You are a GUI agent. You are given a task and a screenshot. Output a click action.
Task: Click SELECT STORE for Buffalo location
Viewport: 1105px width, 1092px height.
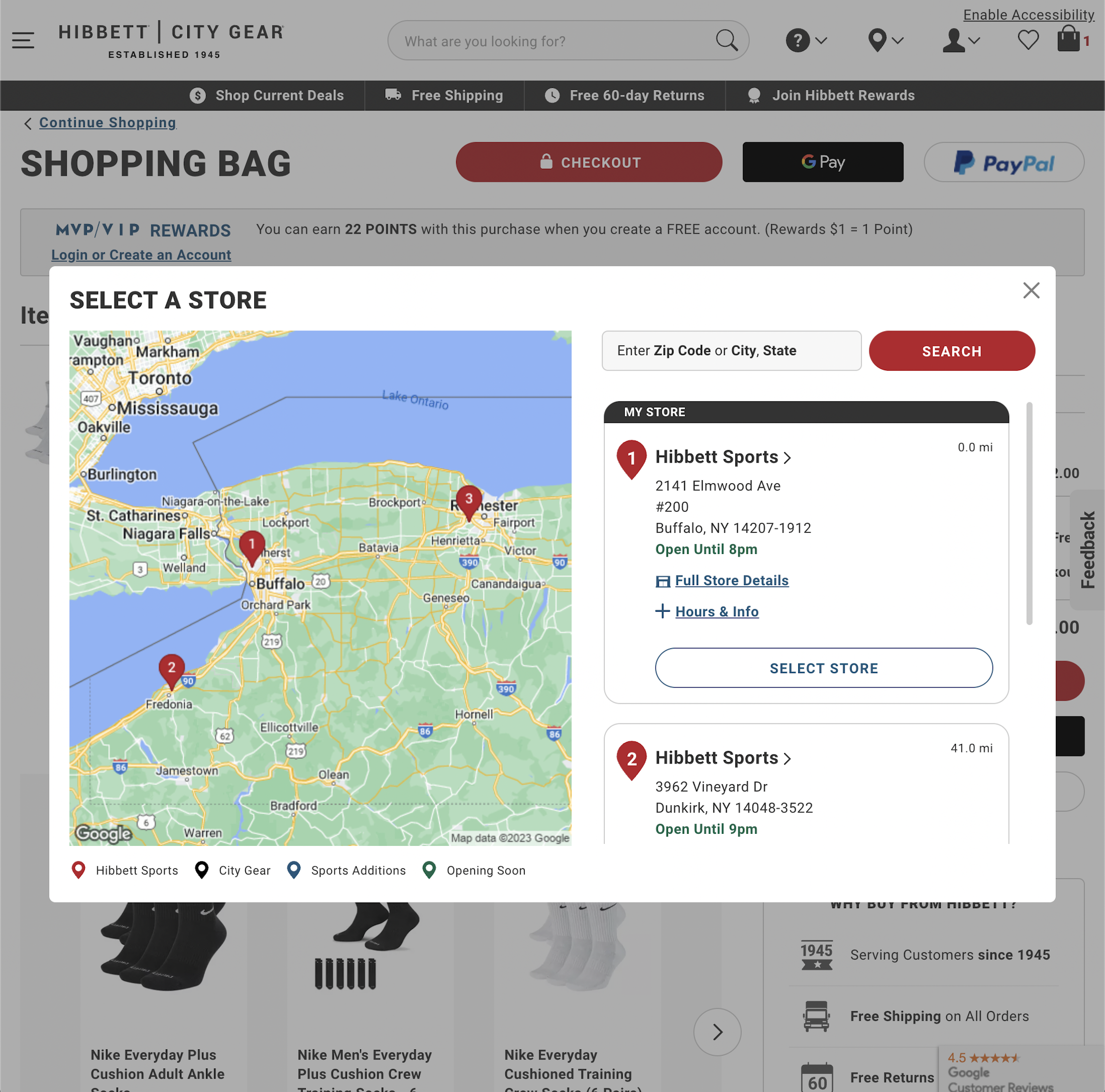coord(823,668)
